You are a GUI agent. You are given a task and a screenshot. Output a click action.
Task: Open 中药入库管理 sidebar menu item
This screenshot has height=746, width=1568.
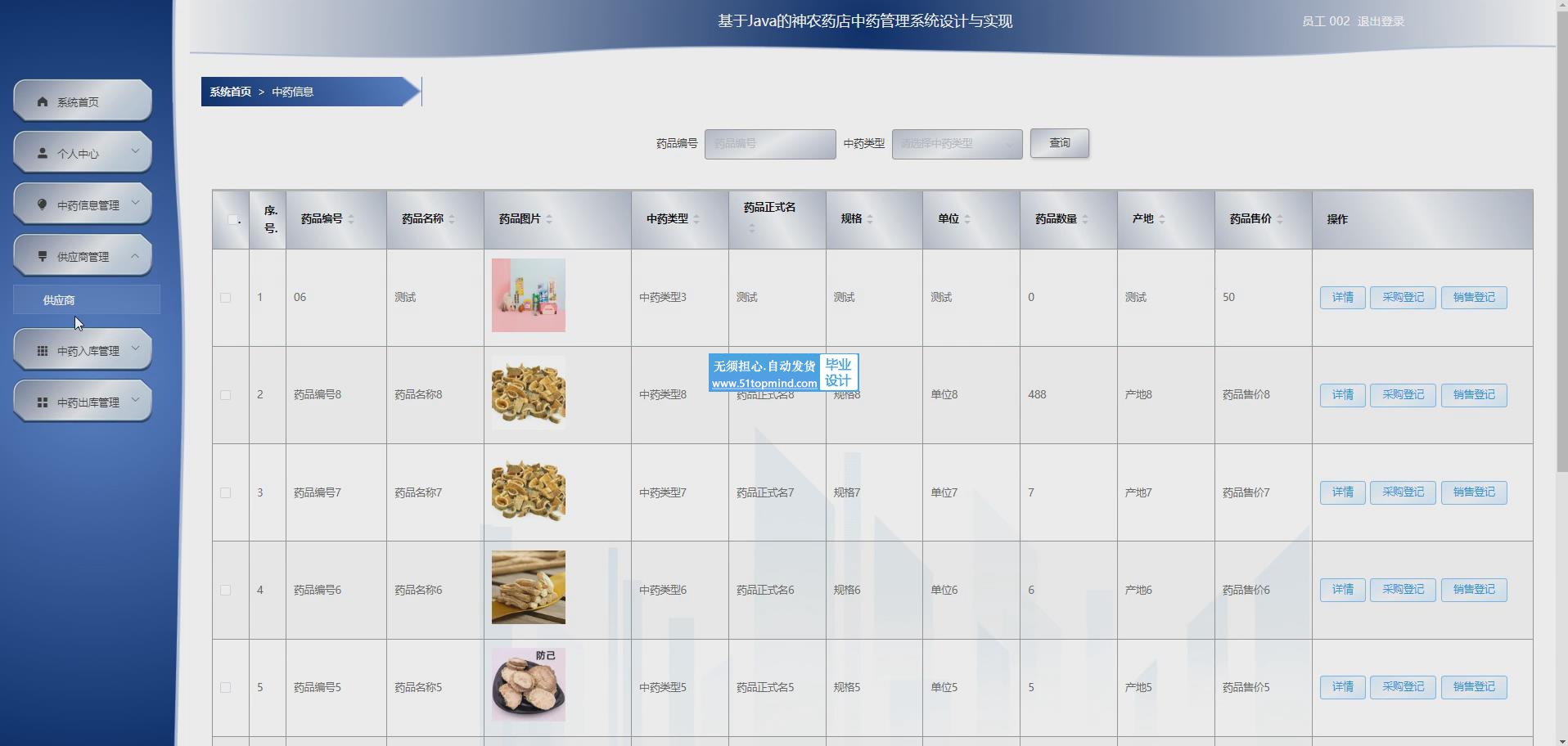click(x=83, y=350)
